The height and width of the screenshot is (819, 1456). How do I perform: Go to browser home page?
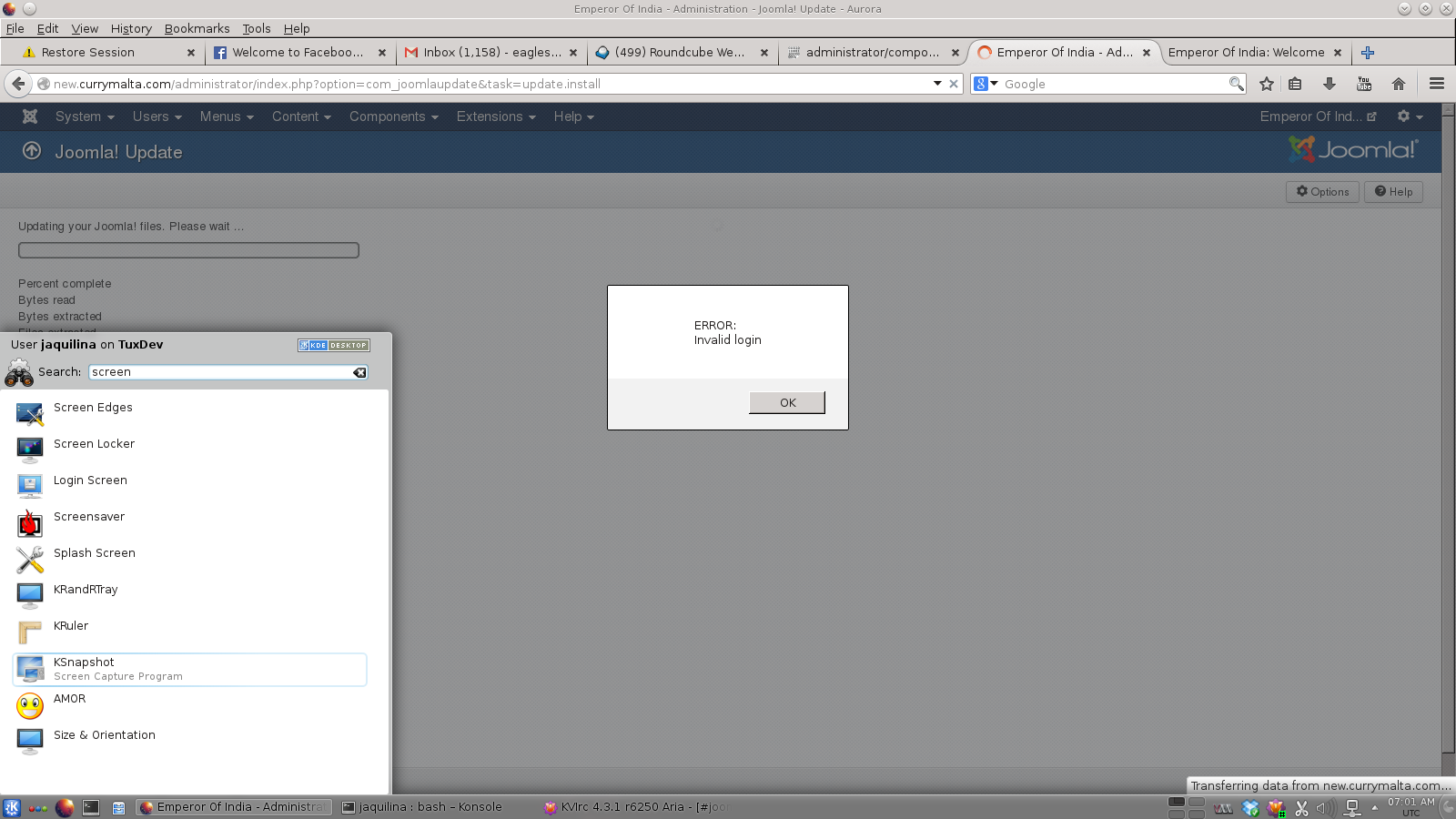click(x=1399, y=84)
